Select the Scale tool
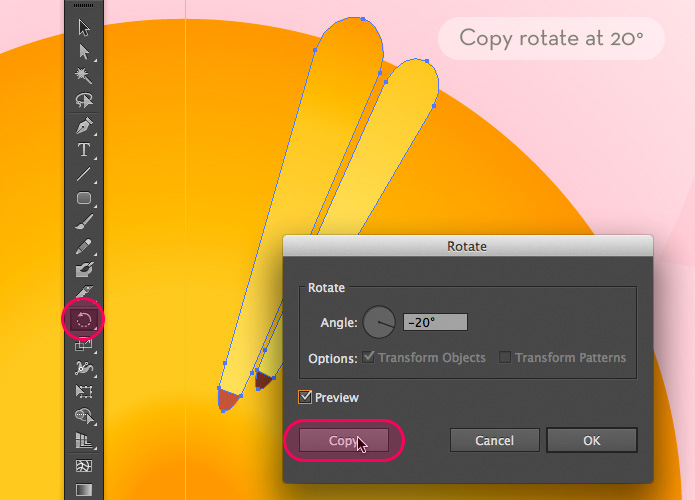The image size is (695, 500). tap(84, 345)
